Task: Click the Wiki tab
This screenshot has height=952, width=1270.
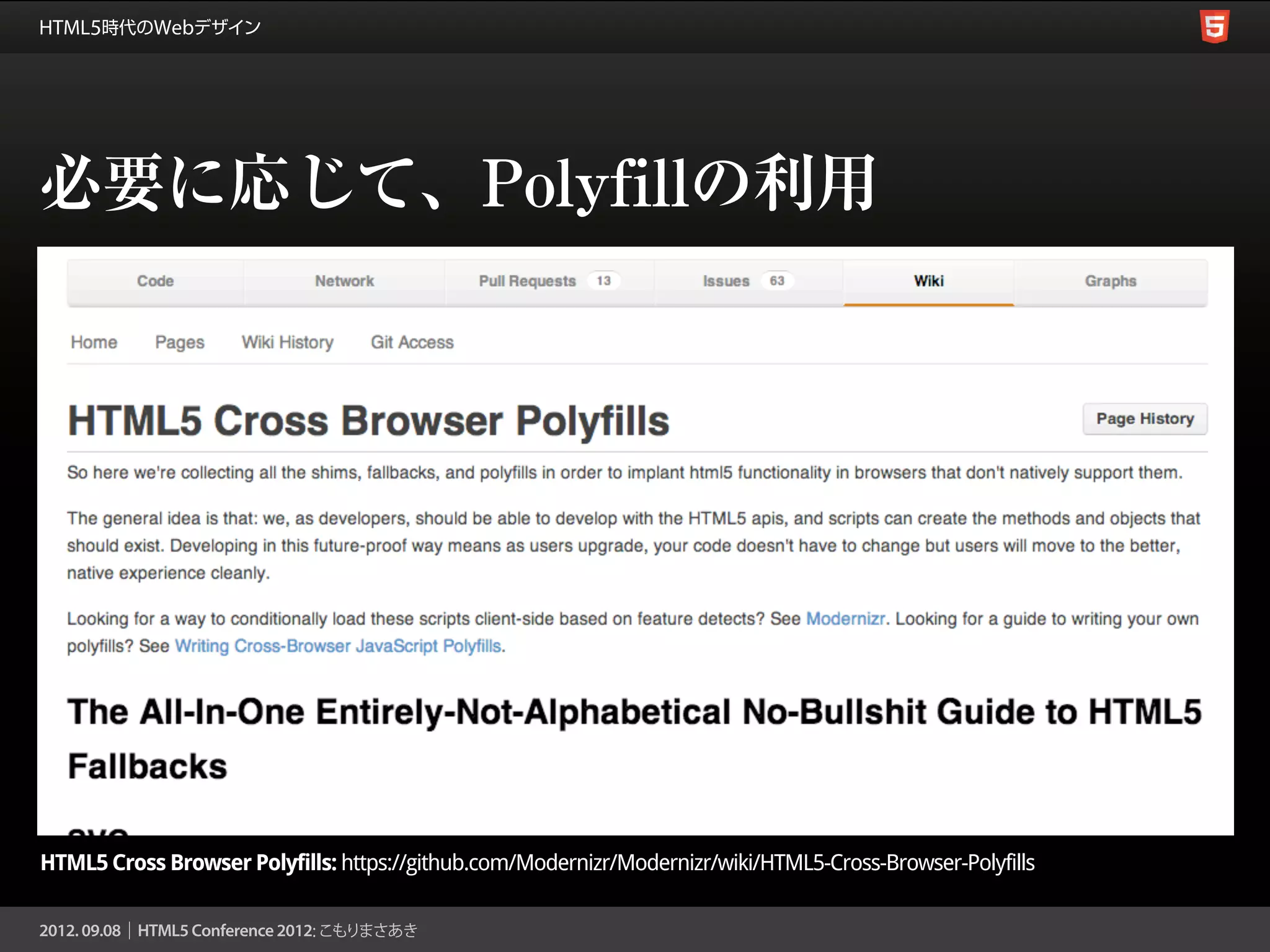Action: pos(928,281)
